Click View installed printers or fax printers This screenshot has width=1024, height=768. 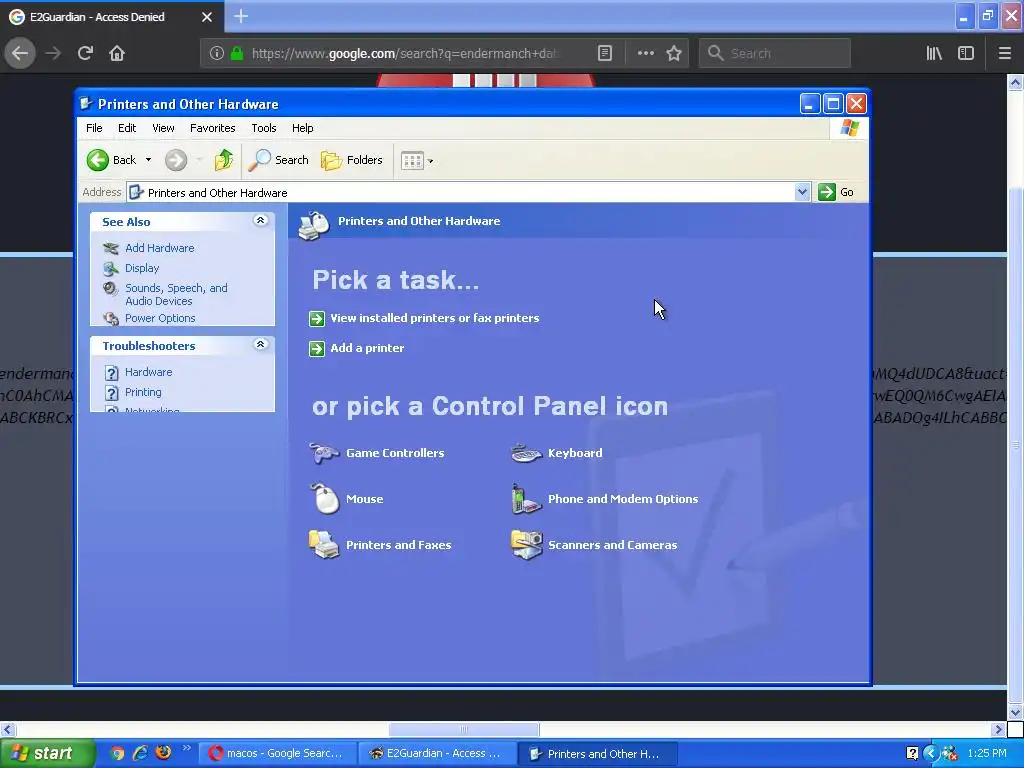(x=434, y=318)
